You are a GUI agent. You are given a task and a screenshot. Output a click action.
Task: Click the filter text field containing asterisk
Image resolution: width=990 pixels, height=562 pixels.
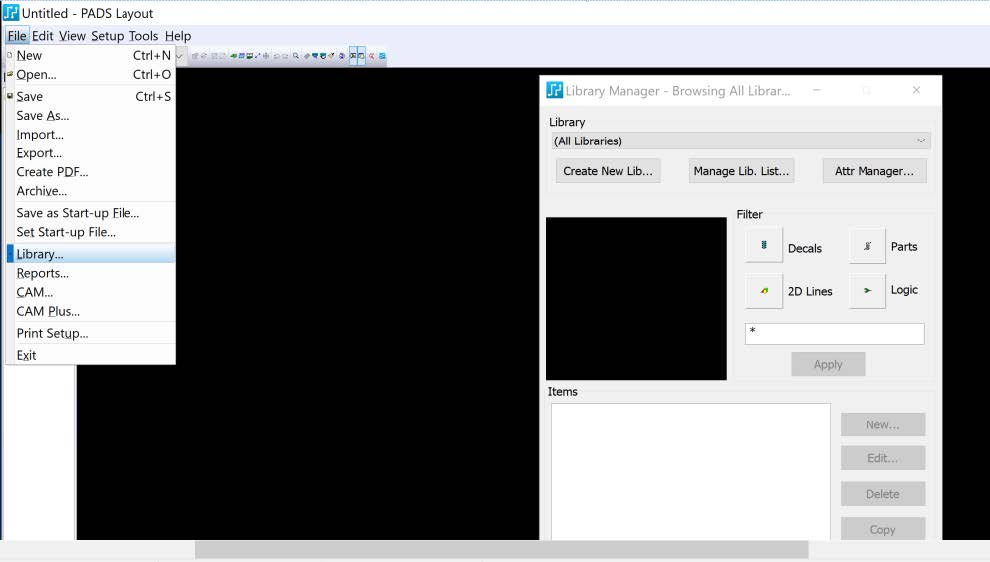pos(835,333)
